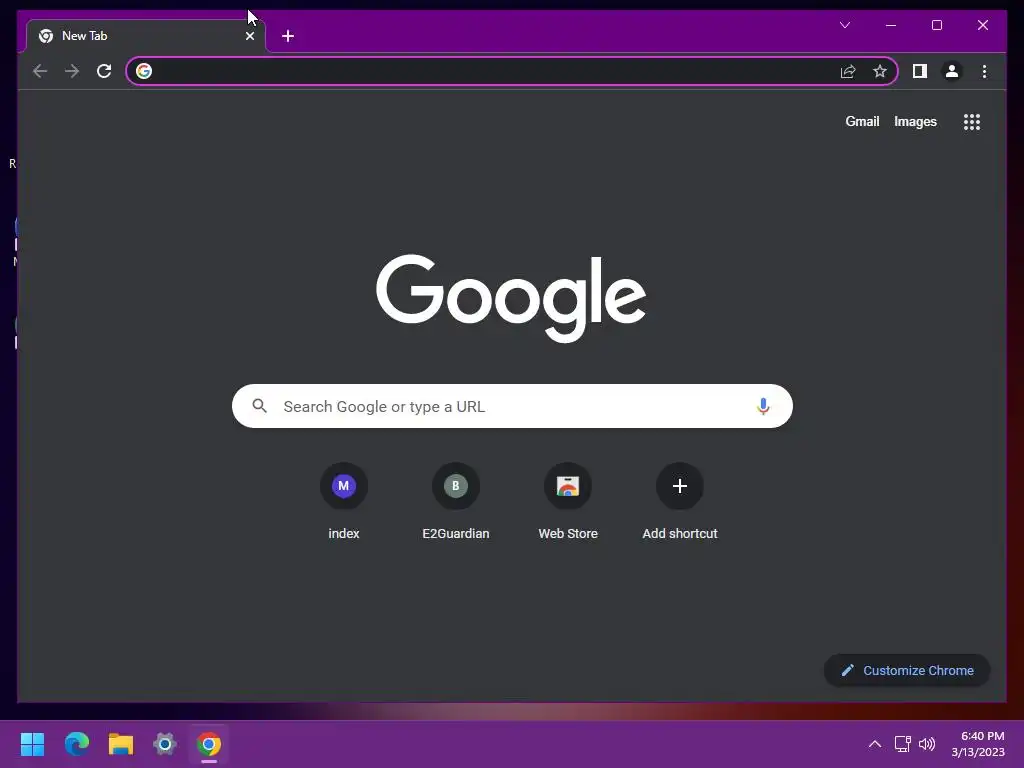The height and width of the screenshot is (768, 1024).
Task: Open the E2Guardian shortcut
Action: (x=456, y=502)
